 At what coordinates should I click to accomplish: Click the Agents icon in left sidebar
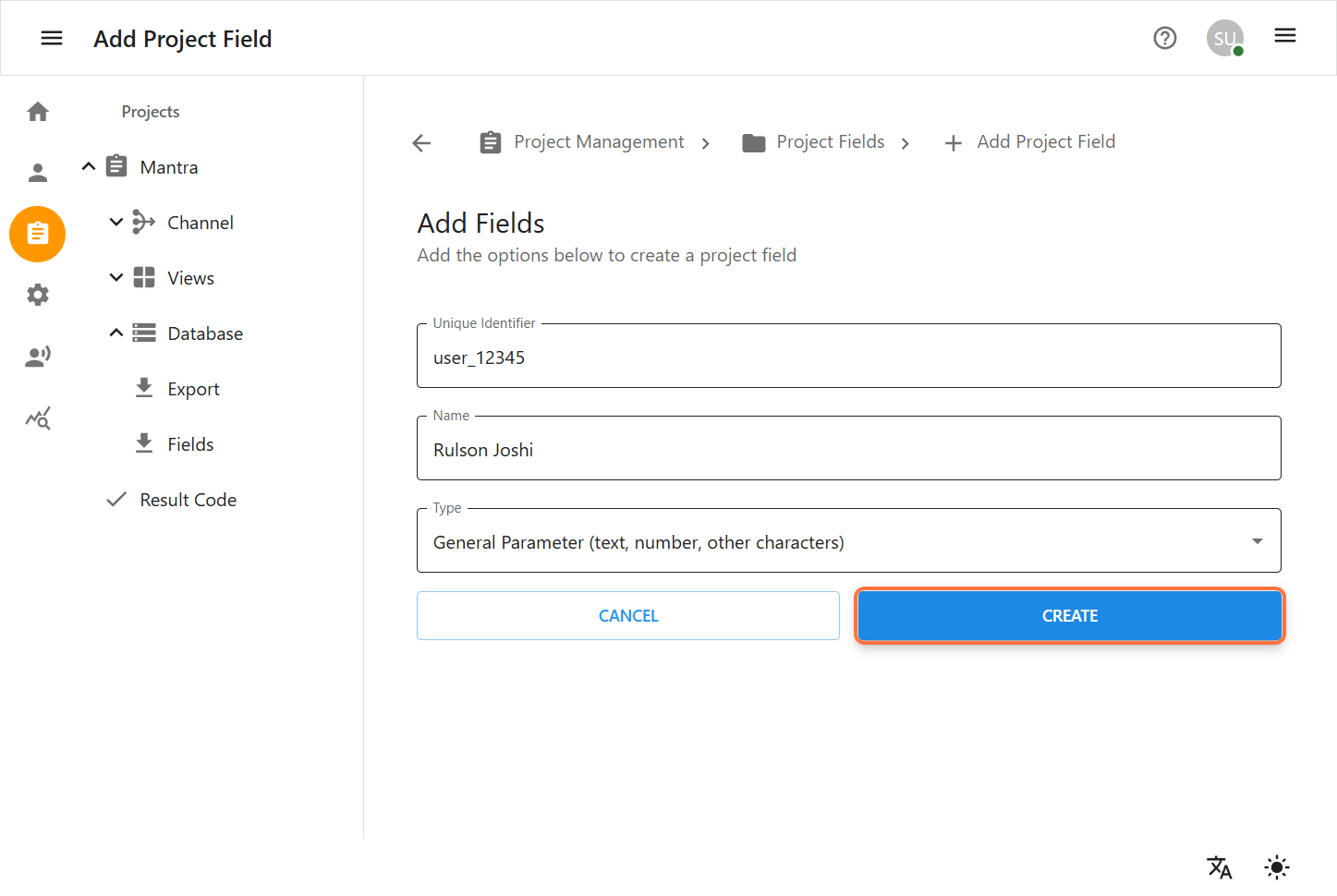pyautogui.click(x=37, y=356)
